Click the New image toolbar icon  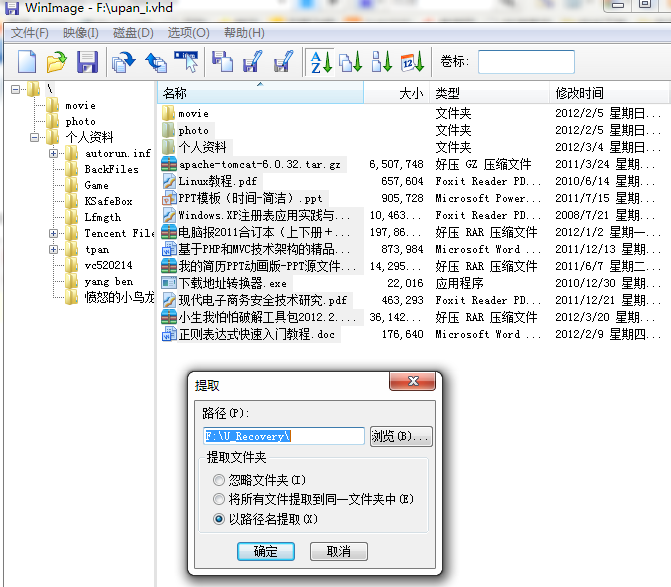pos(27,62)
